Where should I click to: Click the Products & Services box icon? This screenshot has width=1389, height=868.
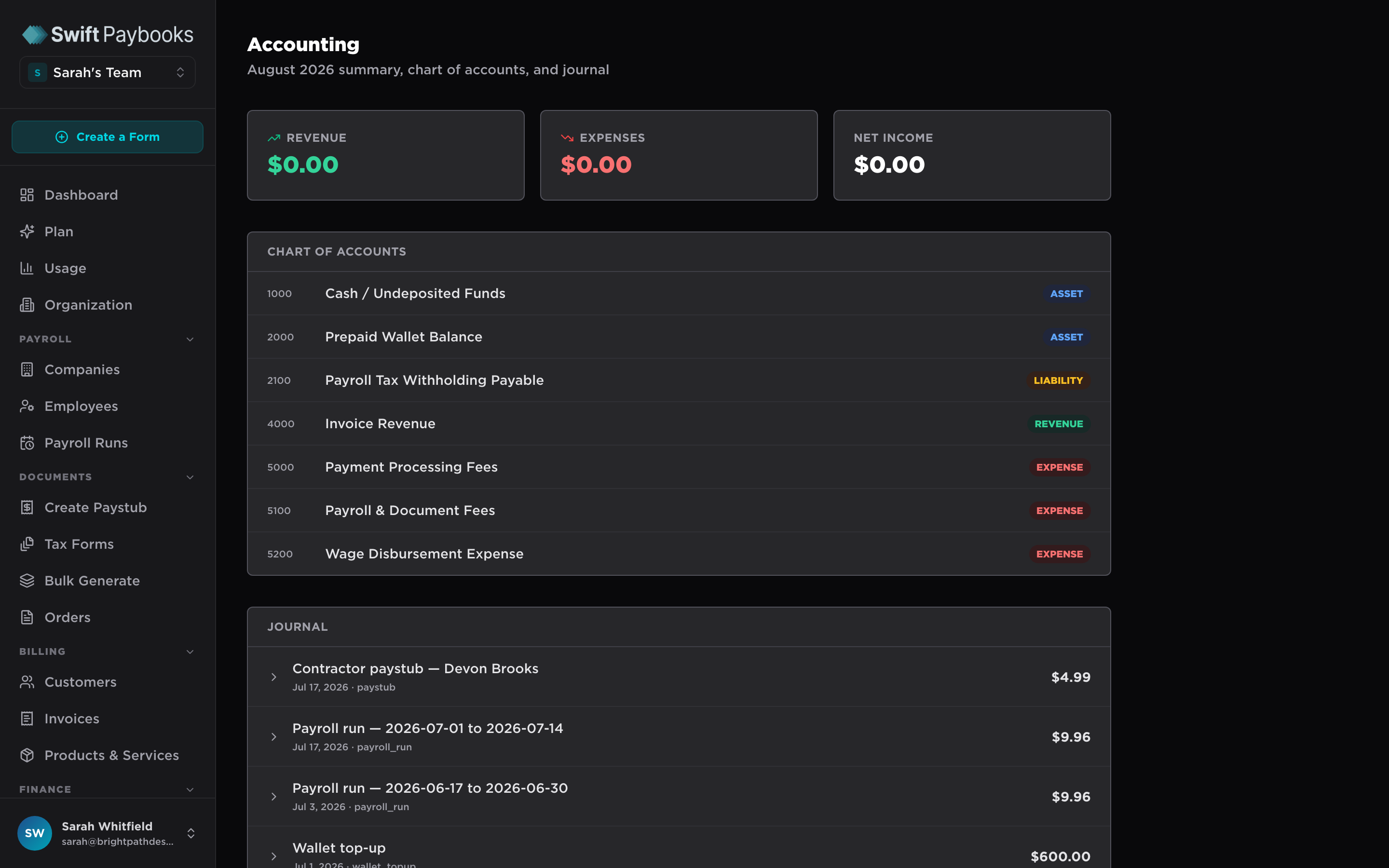pyautogui.click(x=27, y=756)
